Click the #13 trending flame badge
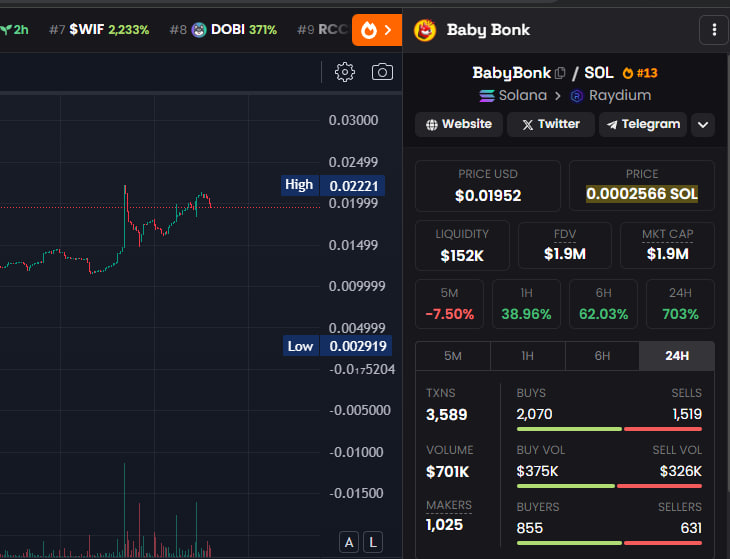The height and width of the screenshot is (559, 730). click(640, 73)
